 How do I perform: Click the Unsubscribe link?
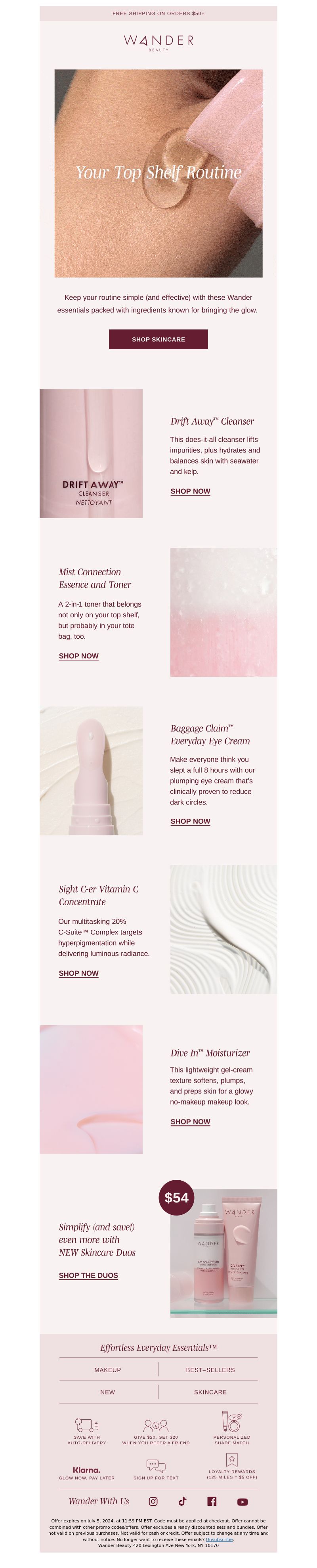point(219,1539)
